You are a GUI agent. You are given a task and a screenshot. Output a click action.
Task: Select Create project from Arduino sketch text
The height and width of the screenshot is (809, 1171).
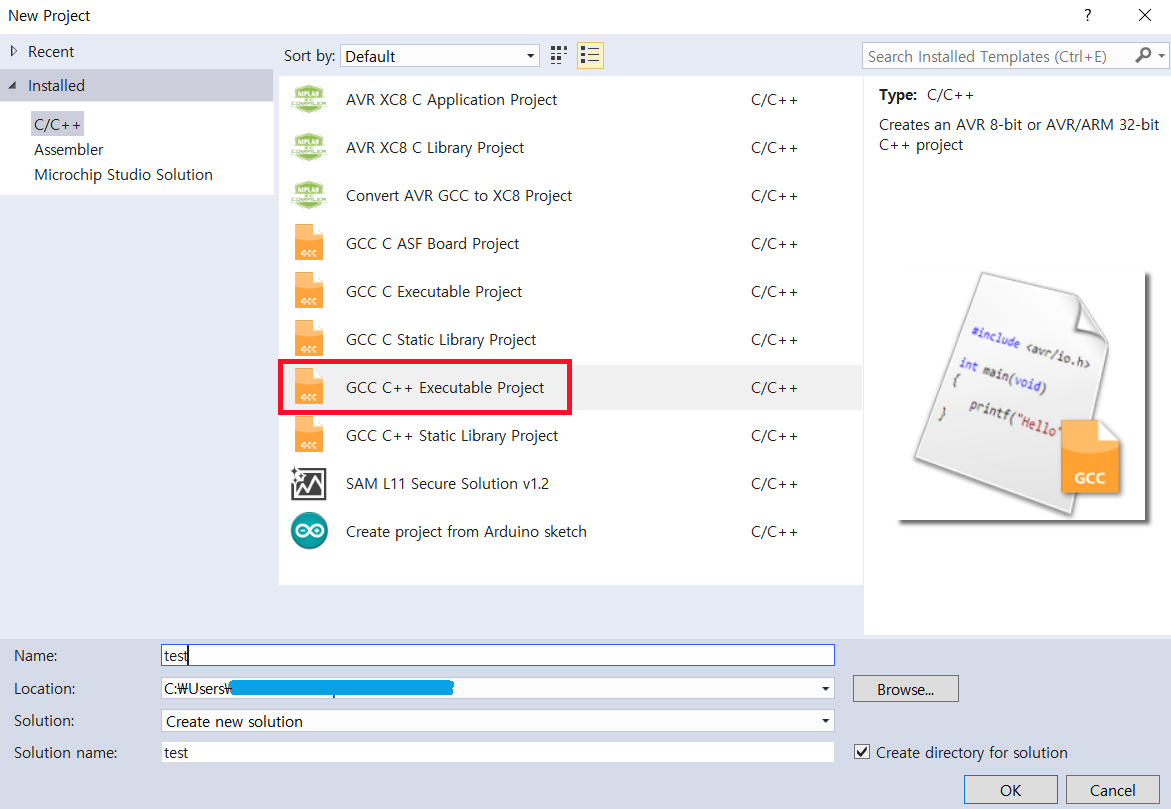pos(466,531)
